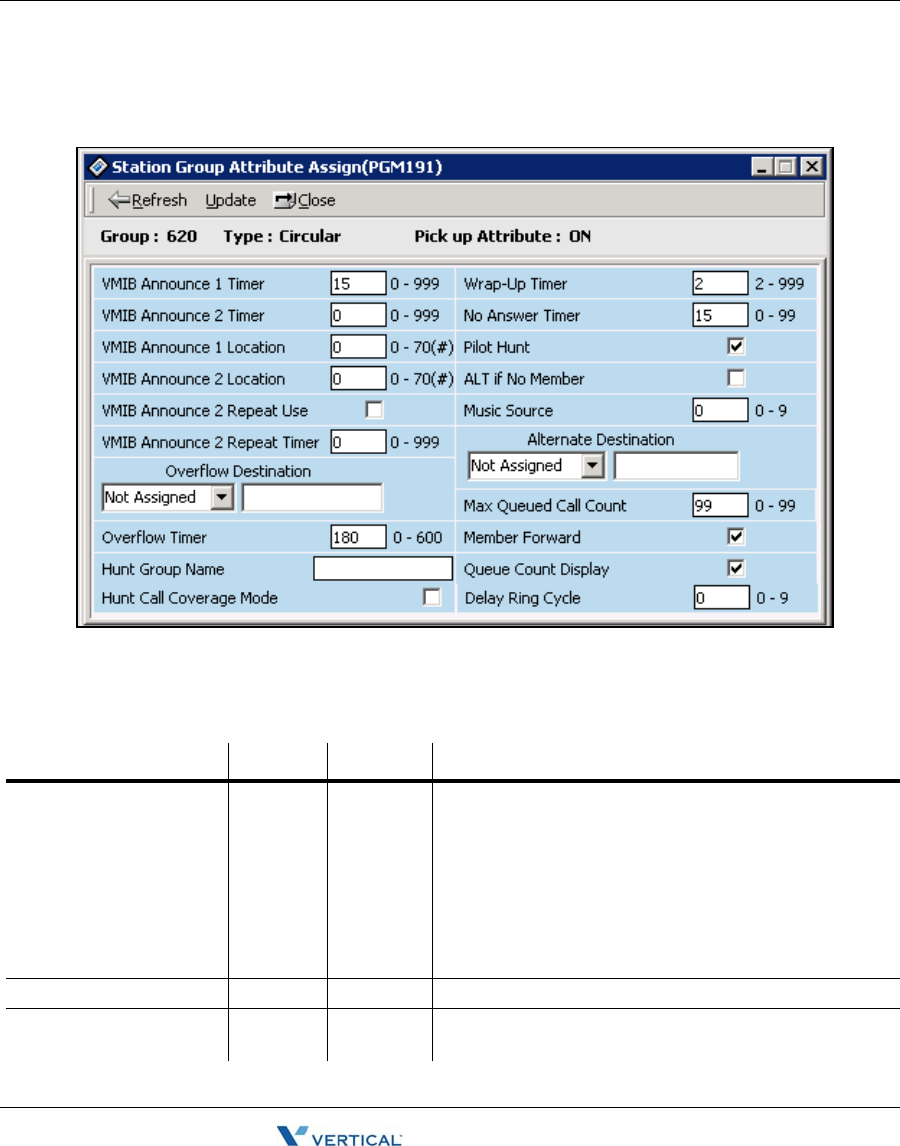
Task: Click the Delay Ring Cycle field
Action: (x=722, y=598)
